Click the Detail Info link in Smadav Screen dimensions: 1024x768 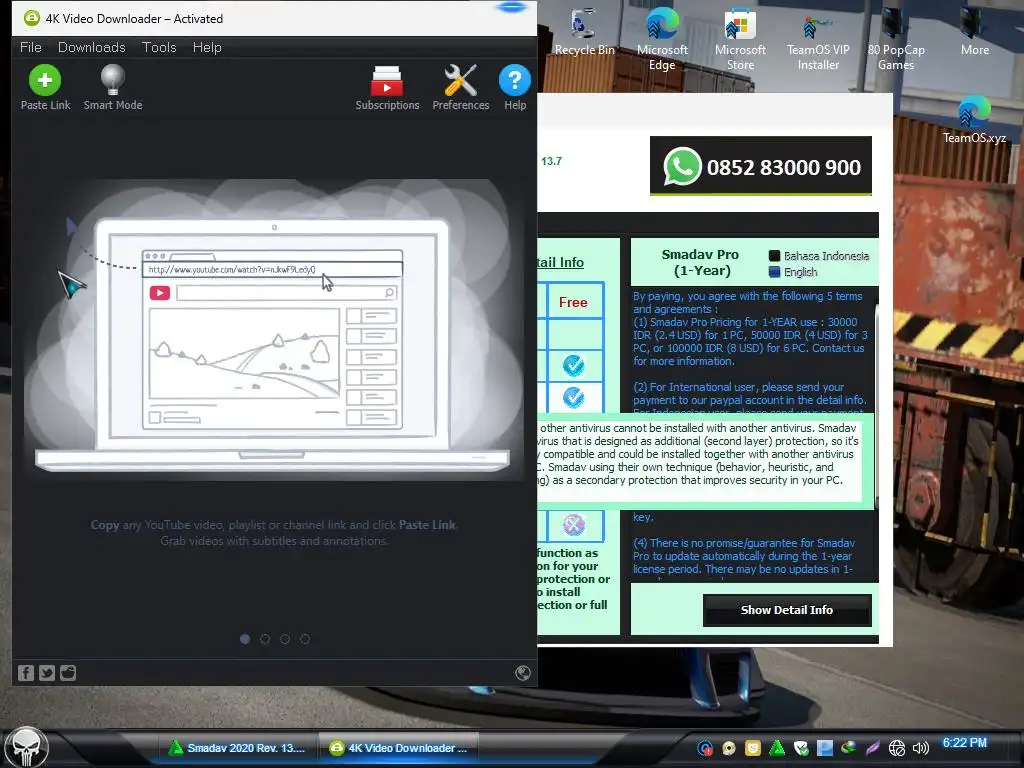[560, 263]
